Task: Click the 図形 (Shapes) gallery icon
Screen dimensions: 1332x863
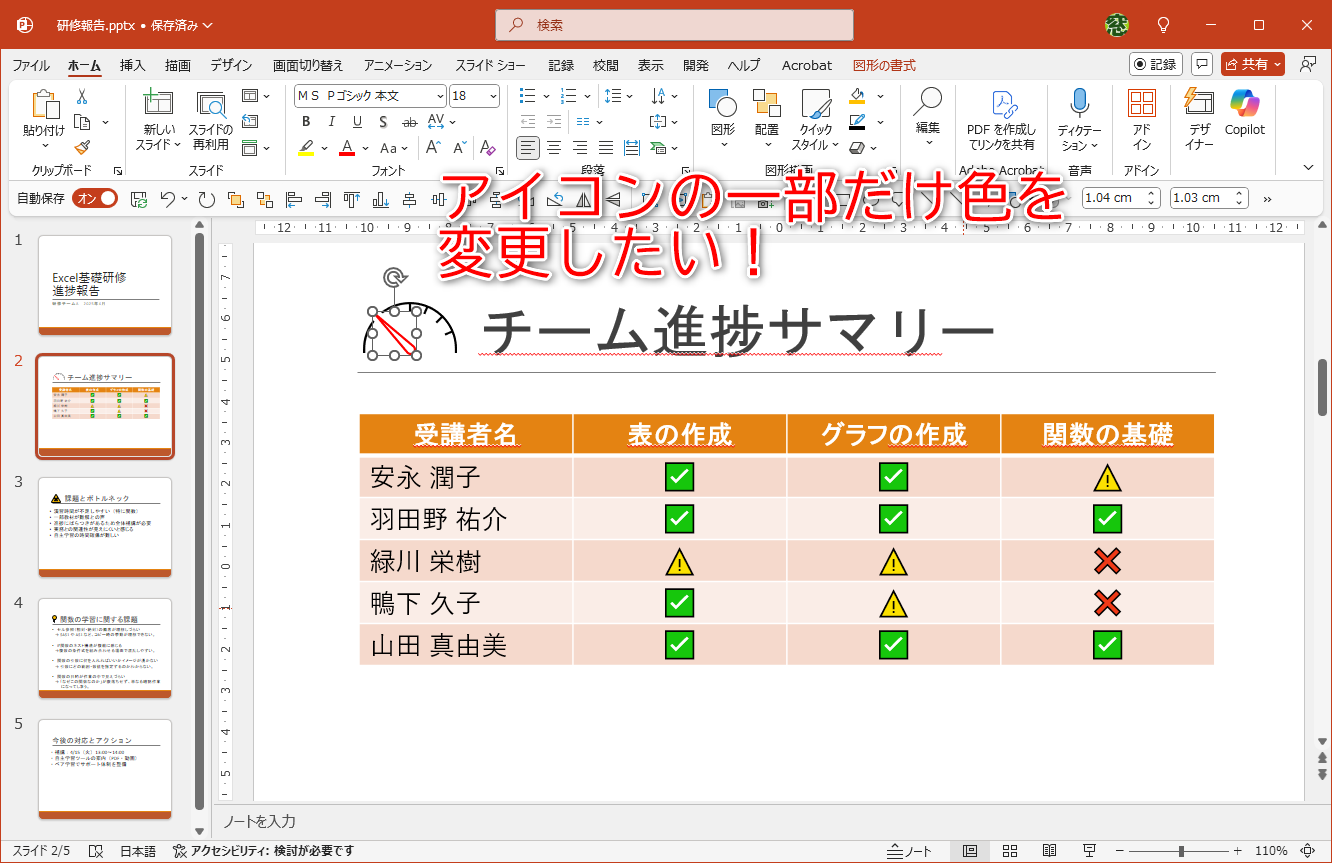Action: click(722, 105)
